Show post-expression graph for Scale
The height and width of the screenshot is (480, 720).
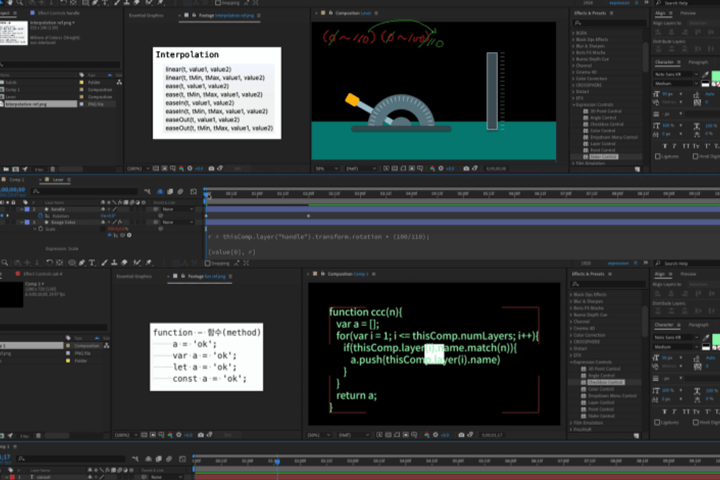[116, 235]
